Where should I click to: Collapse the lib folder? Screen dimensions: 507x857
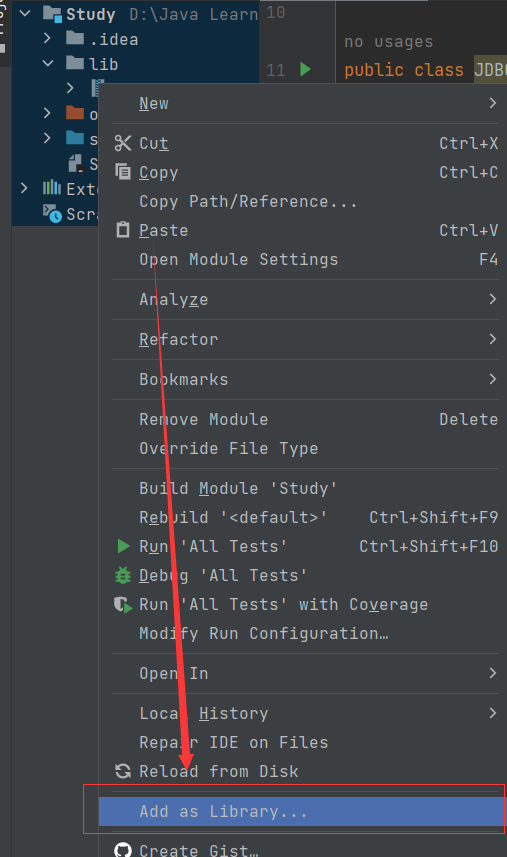click(48, 63)
